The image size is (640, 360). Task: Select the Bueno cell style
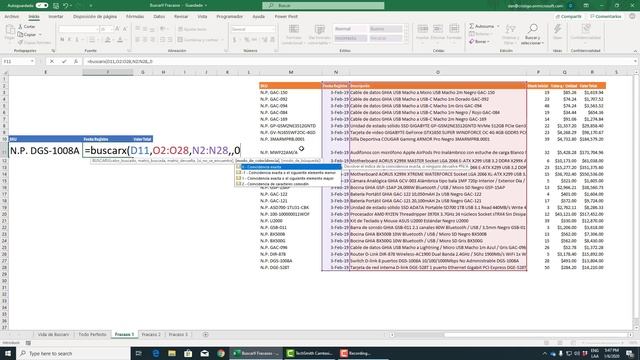pyautogui.click(x=385, y=29)
